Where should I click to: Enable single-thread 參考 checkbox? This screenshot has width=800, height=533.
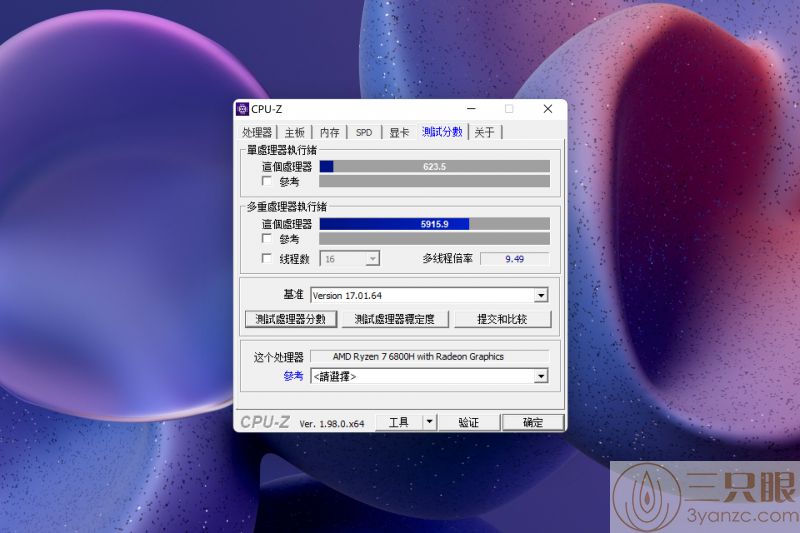click(x=266, y=181)
